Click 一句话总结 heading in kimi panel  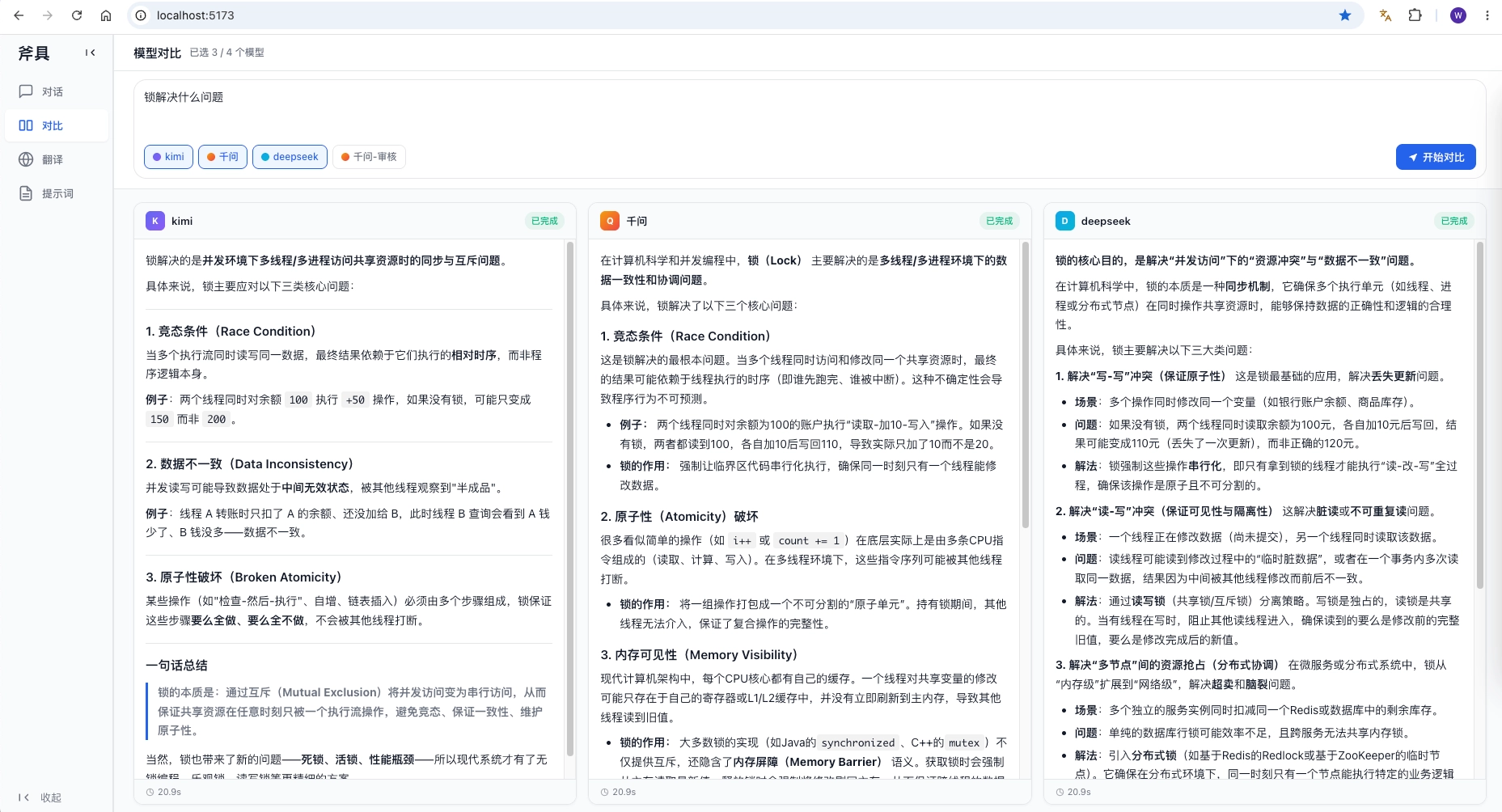click(x=176, y=665)
